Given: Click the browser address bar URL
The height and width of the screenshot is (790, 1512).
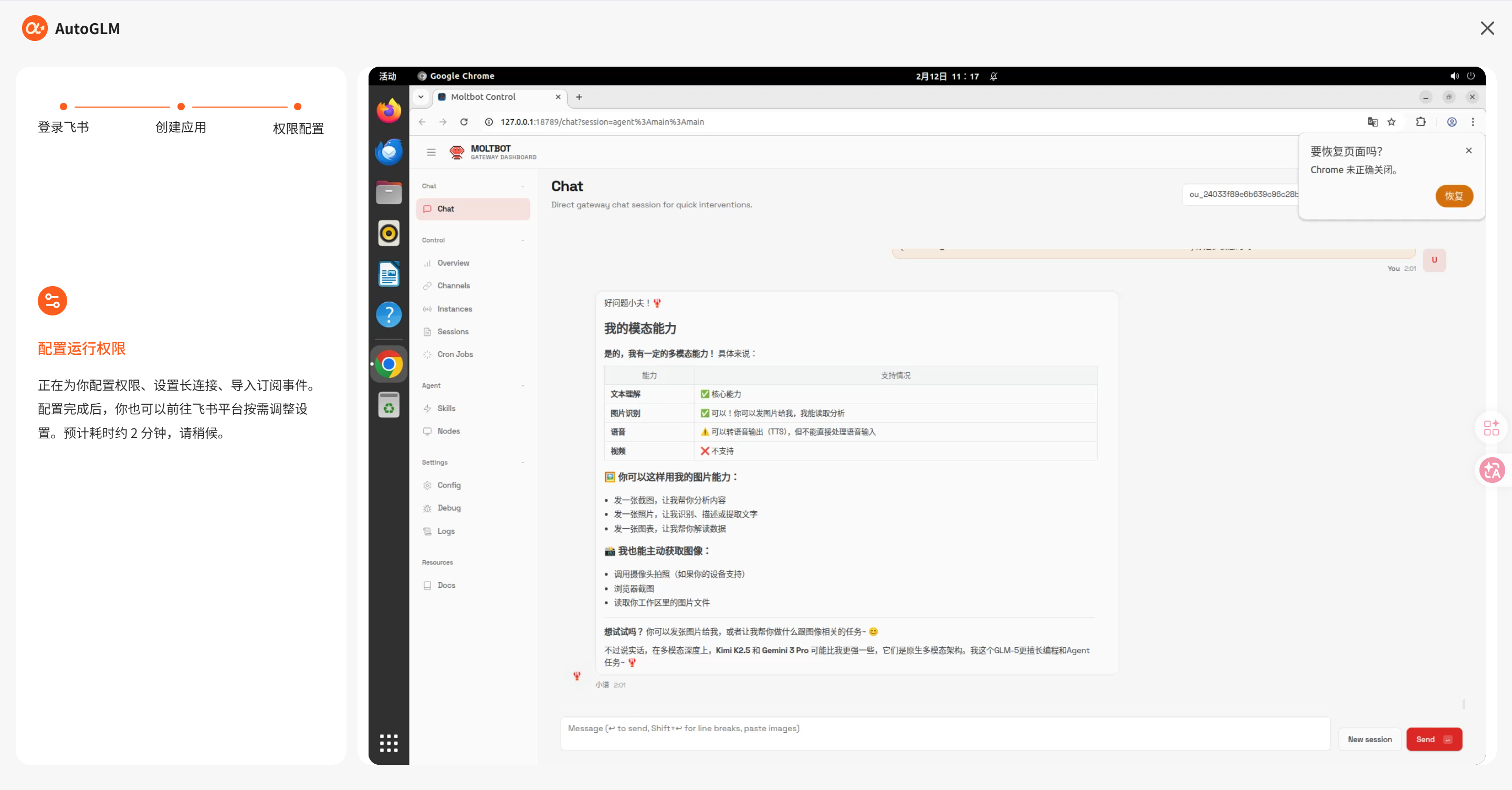Looking at the screenshot, I should point(602,122).
